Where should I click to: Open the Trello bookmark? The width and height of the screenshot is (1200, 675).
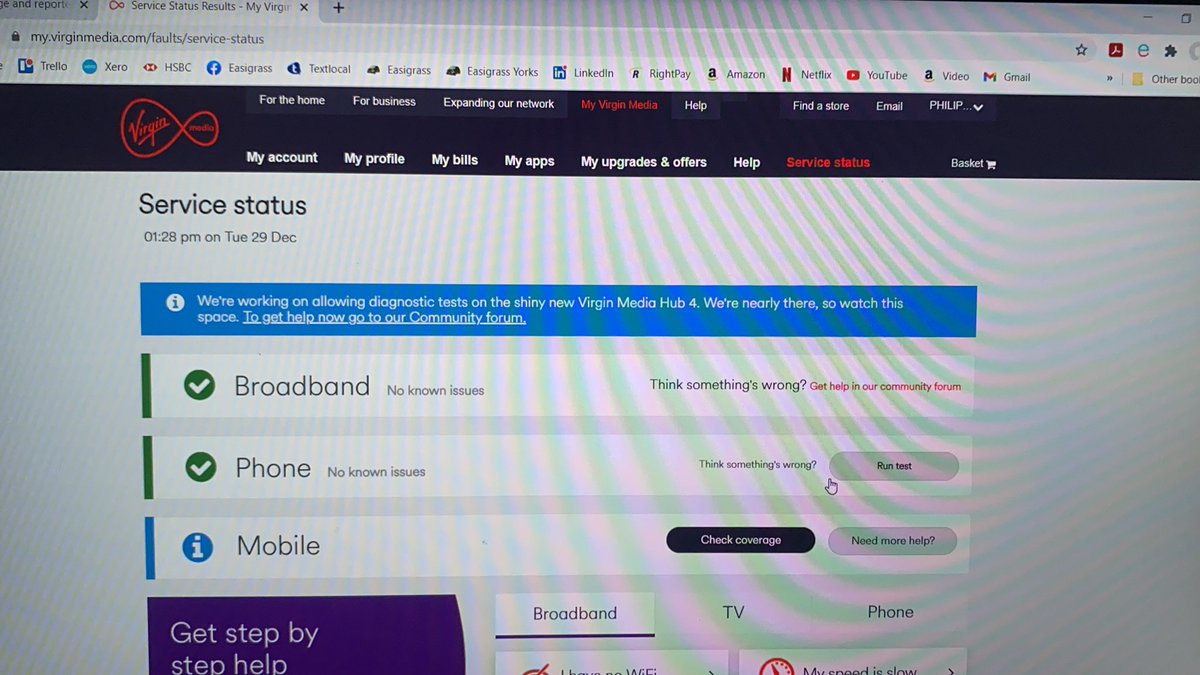point(42,67)
